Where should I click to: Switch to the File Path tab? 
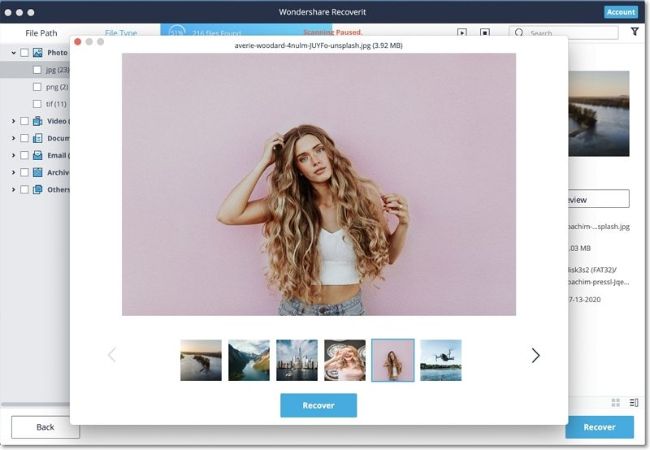coord(41,33)
